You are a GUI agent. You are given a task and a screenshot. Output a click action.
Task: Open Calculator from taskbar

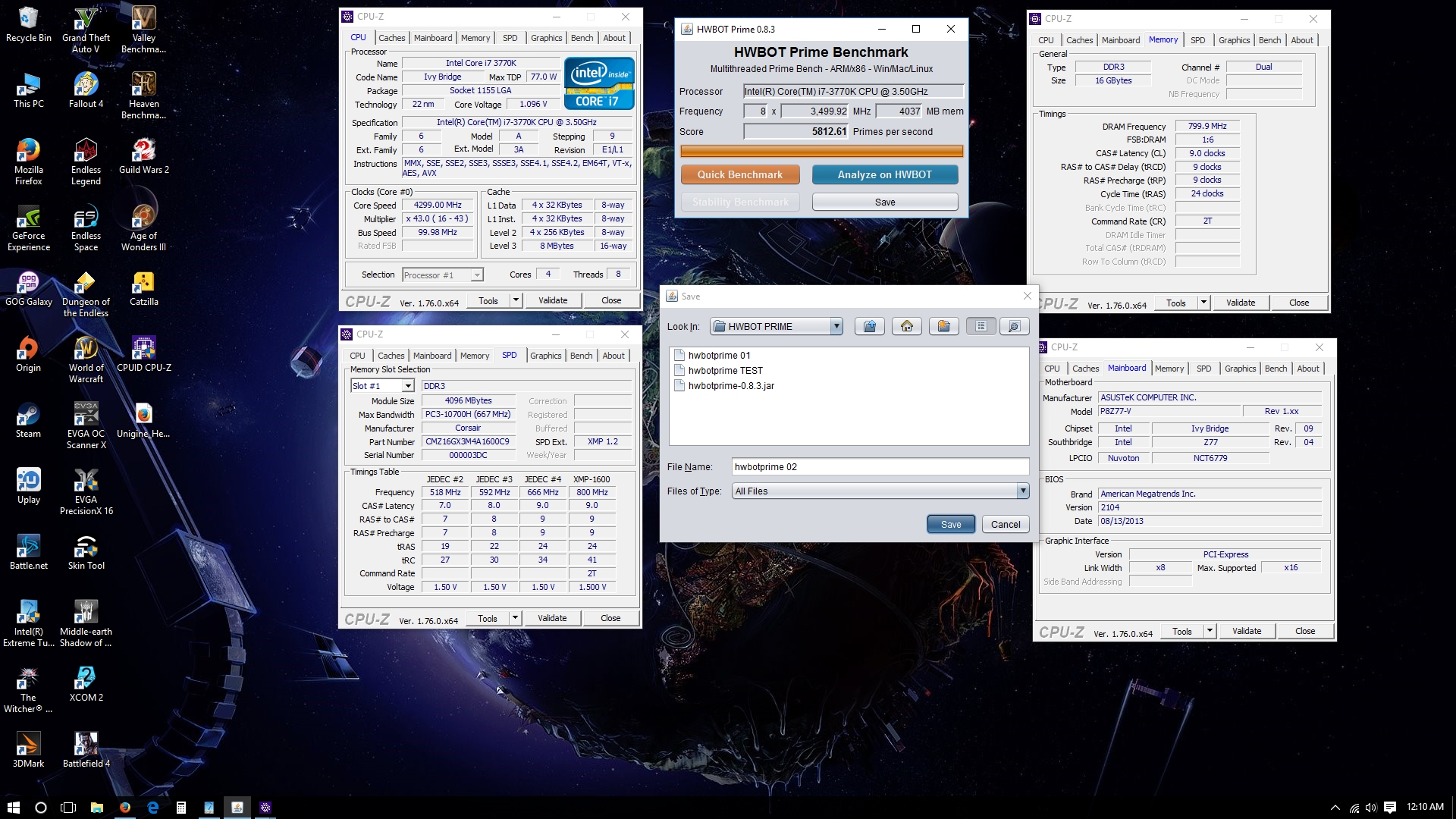coord(180,807)
